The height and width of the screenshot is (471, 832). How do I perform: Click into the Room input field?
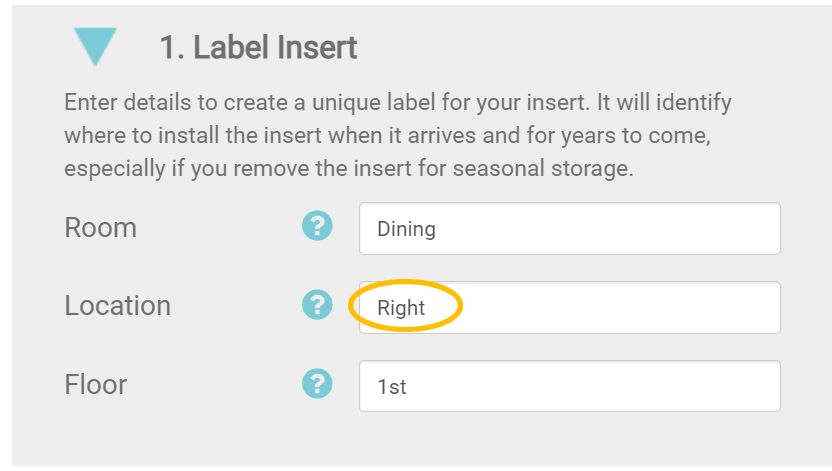coord(569,229)
